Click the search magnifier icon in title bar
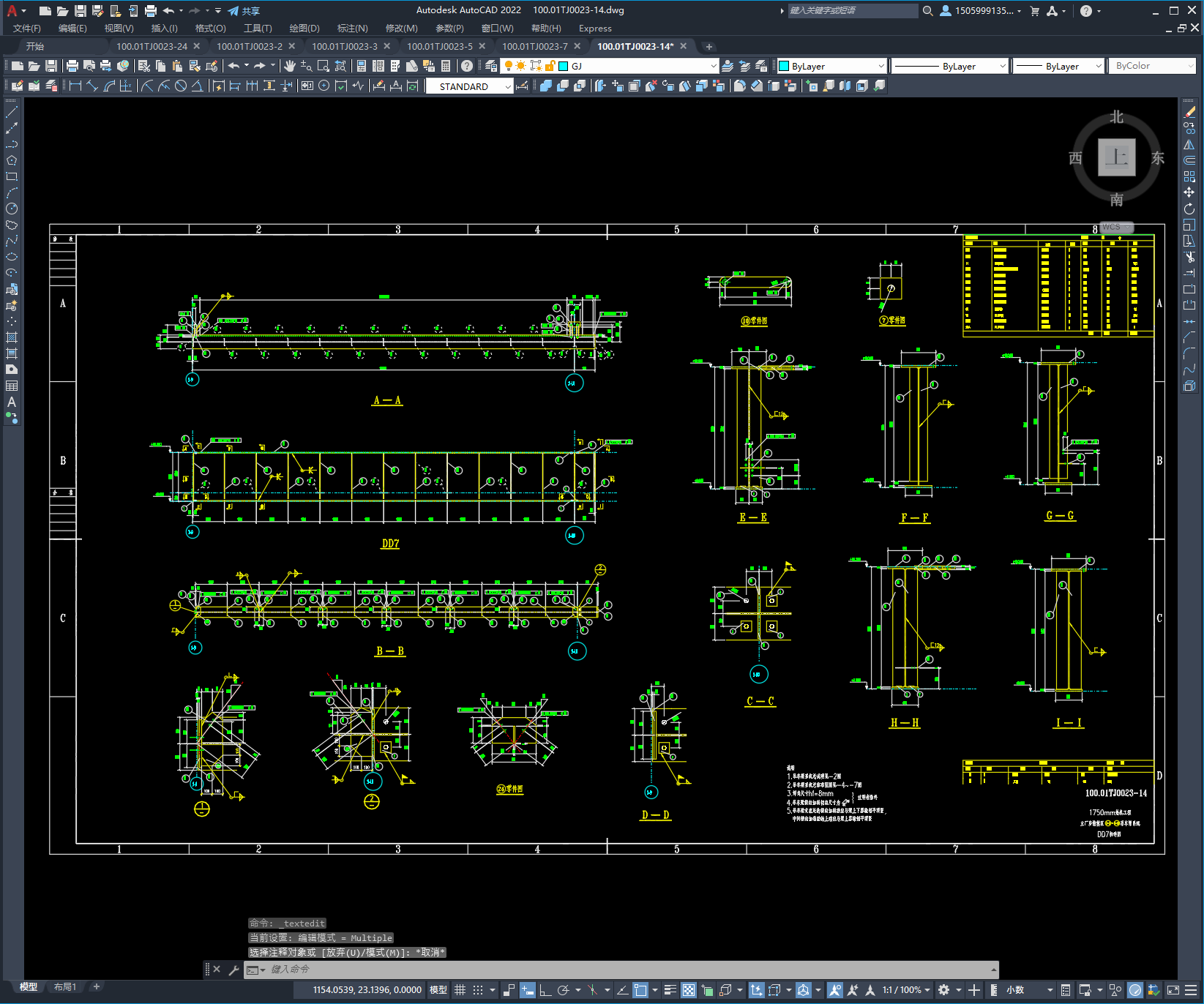The width and height of the screenshot is (1204, 1004). 927,10
